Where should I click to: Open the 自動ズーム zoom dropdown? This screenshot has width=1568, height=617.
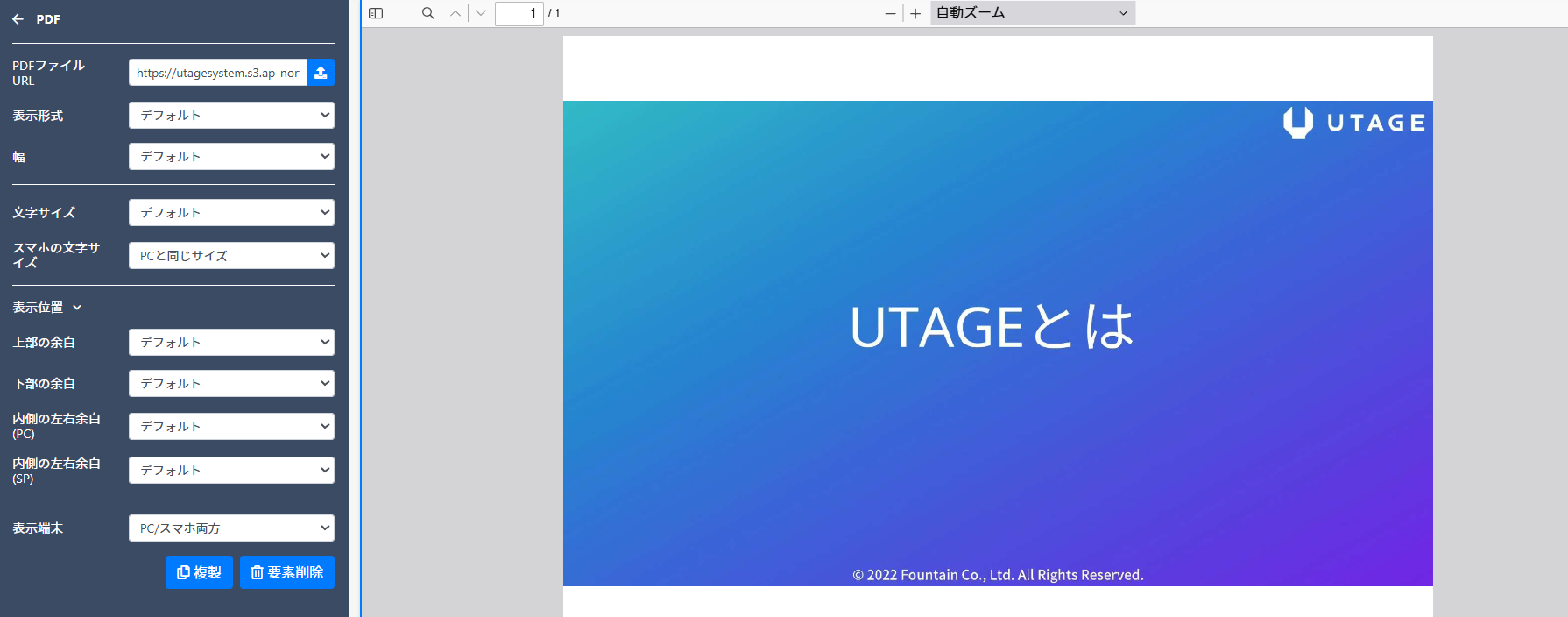point(1032,13)
